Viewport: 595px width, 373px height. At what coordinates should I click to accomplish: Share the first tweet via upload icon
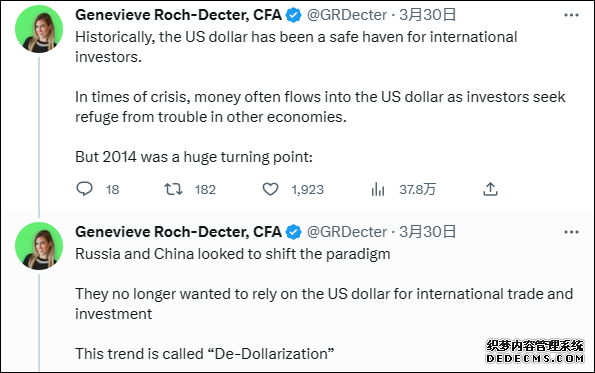(490, 189)
